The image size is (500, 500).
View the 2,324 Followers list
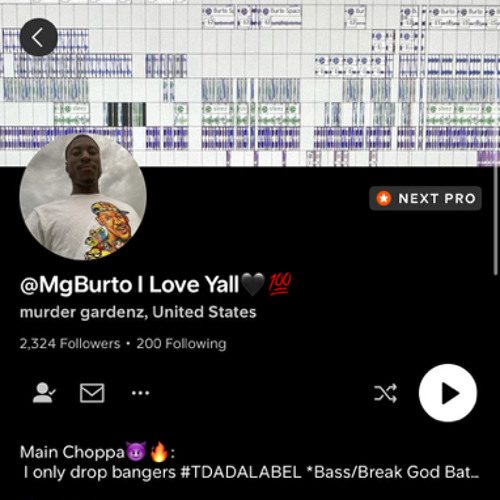(70, 344)
